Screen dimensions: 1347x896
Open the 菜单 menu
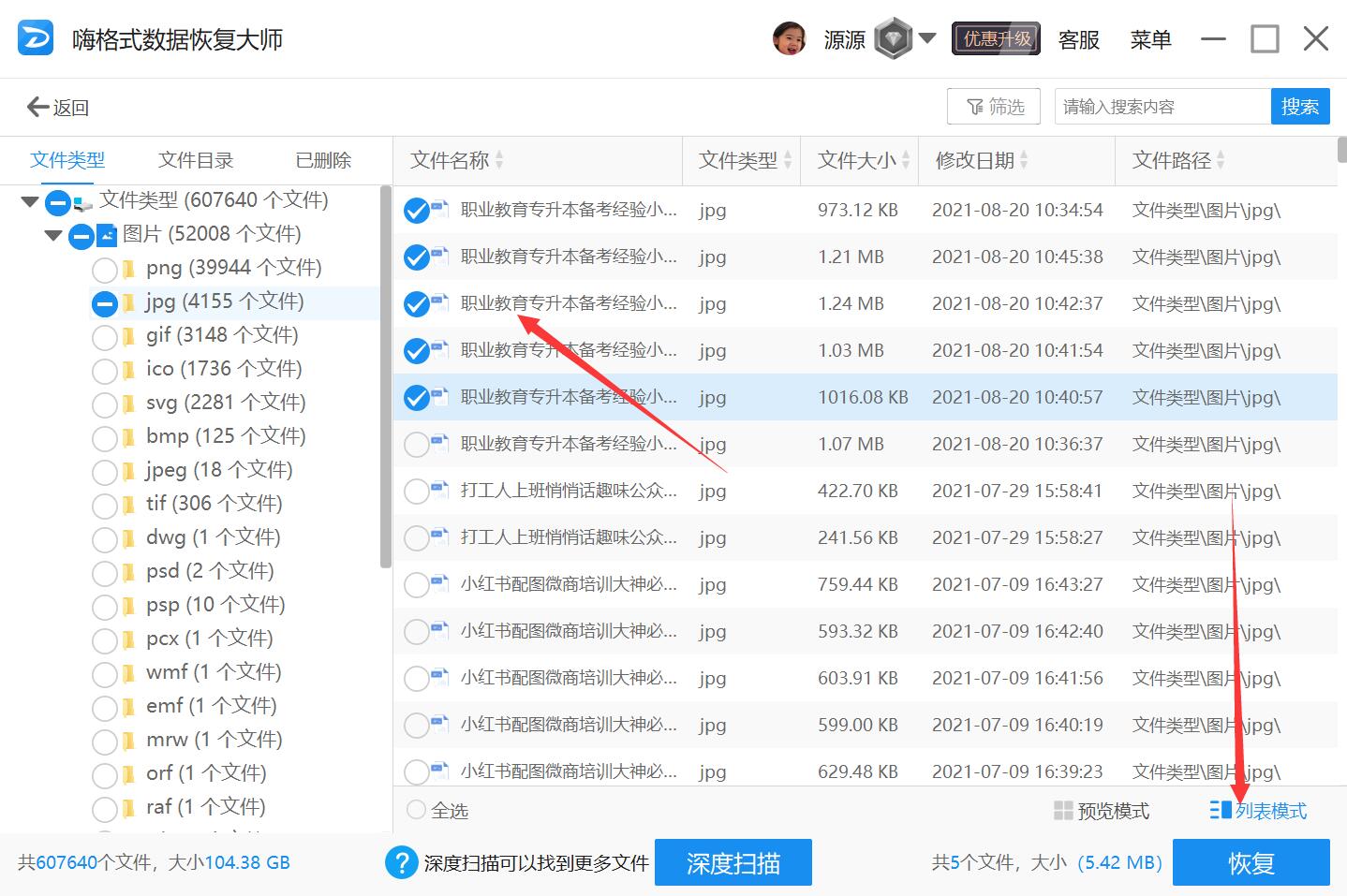[x=1150, y=39]
